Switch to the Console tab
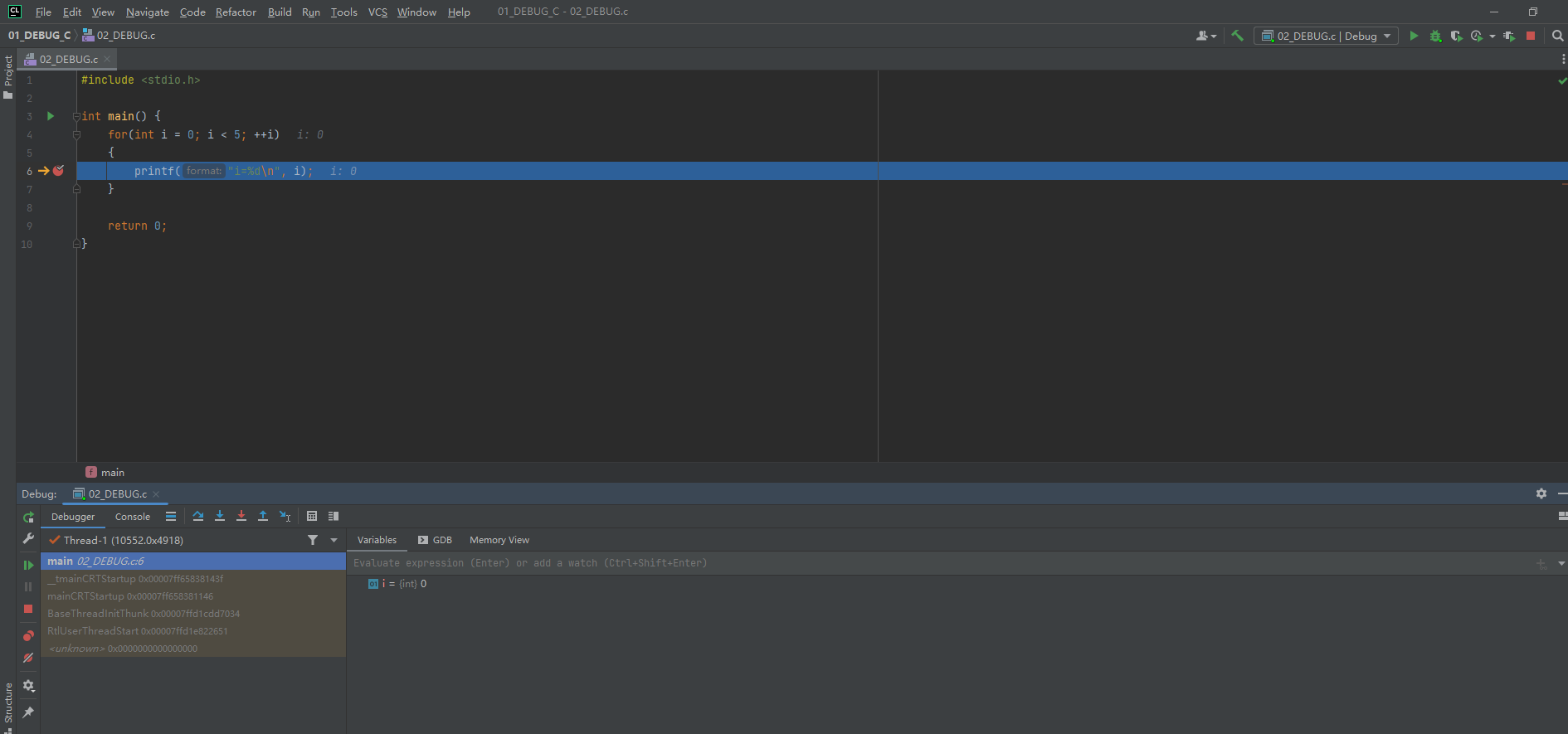1568x734 pixels. coord(133,517)
